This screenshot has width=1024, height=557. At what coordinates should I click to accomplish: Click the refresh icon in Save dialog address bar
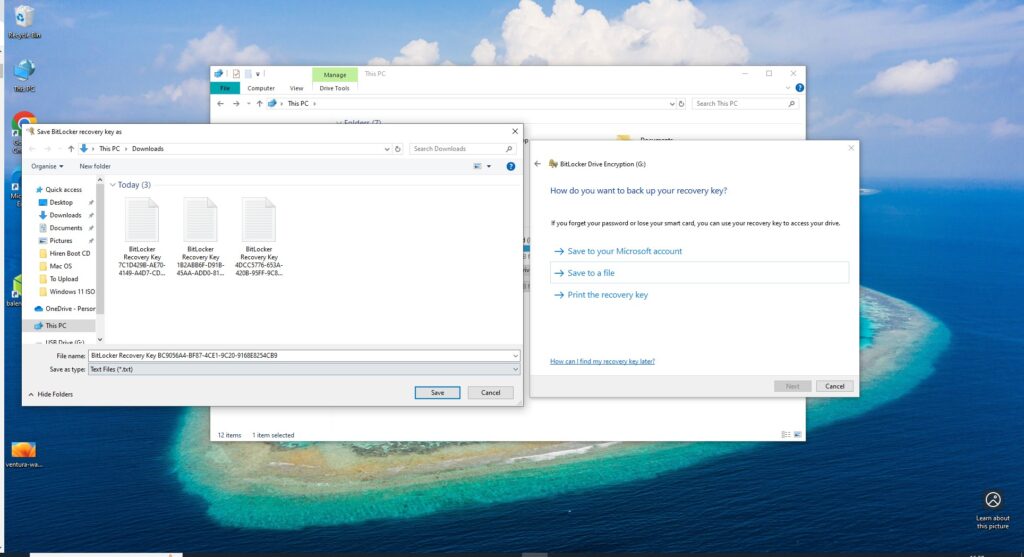[x=397, y=149]
